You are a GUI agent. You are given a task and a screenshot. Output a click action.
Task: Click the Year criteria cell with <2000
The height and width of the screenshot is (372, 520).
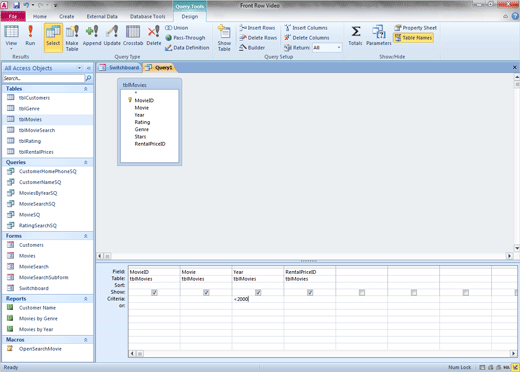click(258, 299)
